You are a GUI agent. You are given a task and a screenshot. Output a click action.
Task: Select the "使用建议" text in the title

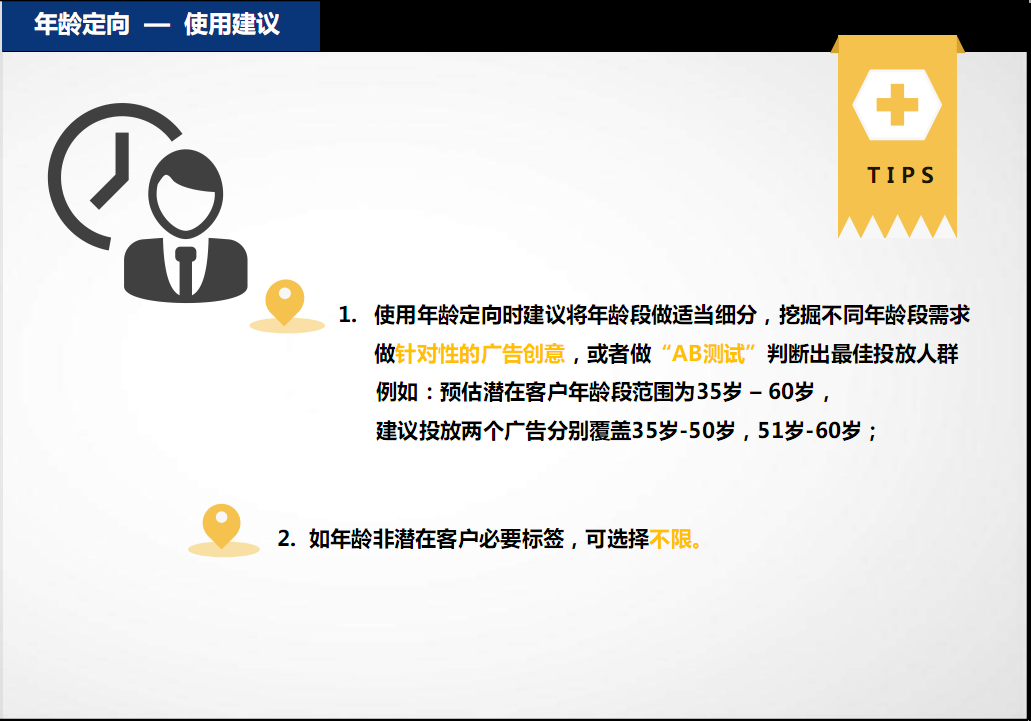(x=231, y=25)
